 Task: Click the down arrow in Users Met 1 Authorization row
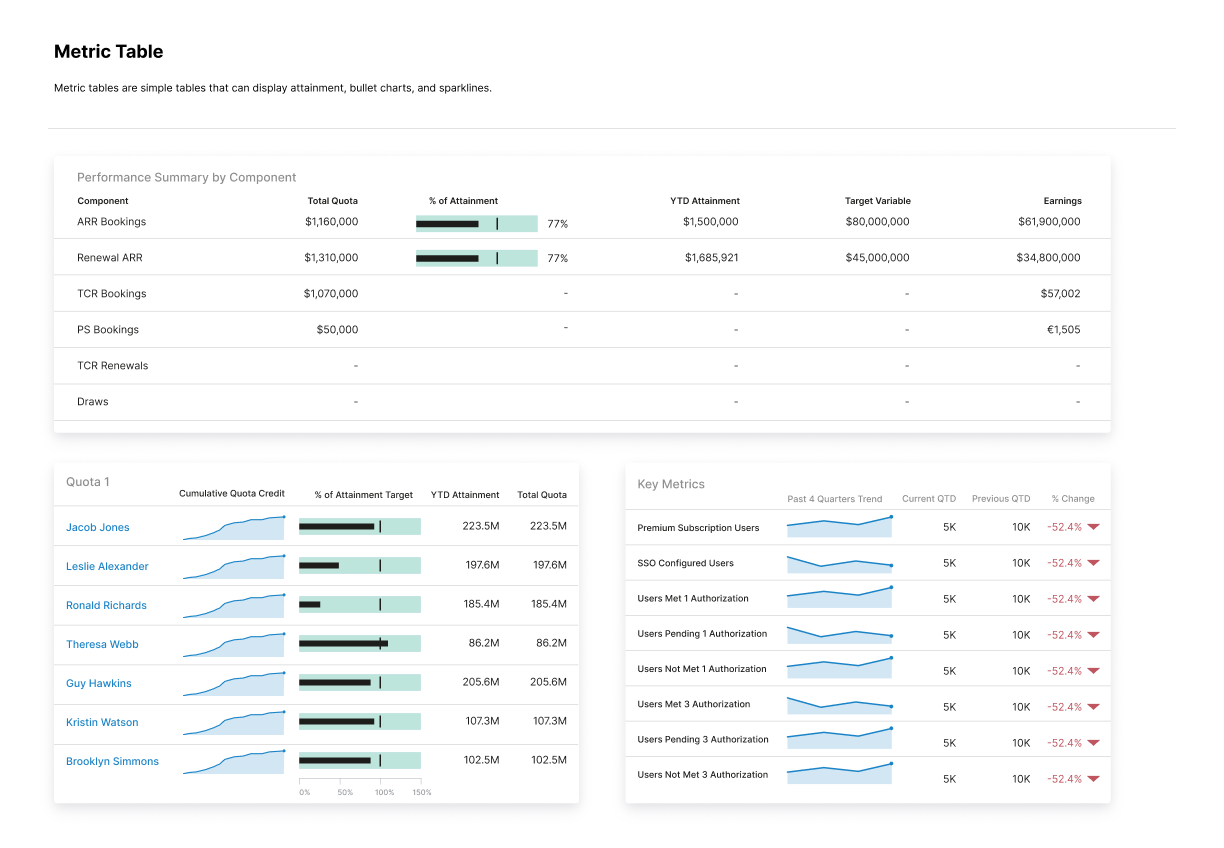(1093, 599)
